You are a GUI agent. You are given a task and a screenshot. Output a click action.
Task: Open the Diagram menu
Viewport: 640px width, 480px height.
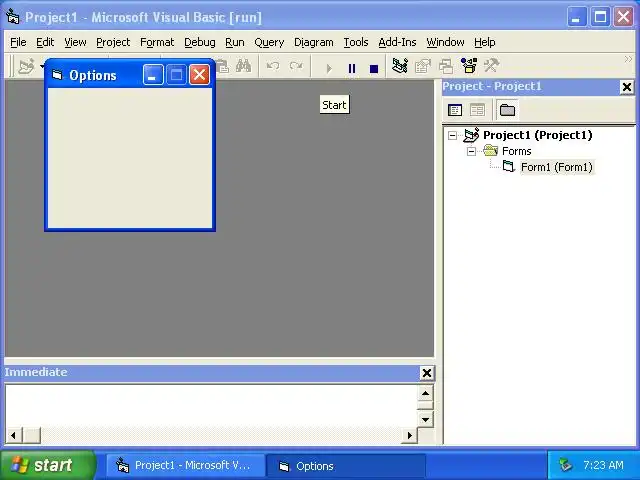coord(313,42)
